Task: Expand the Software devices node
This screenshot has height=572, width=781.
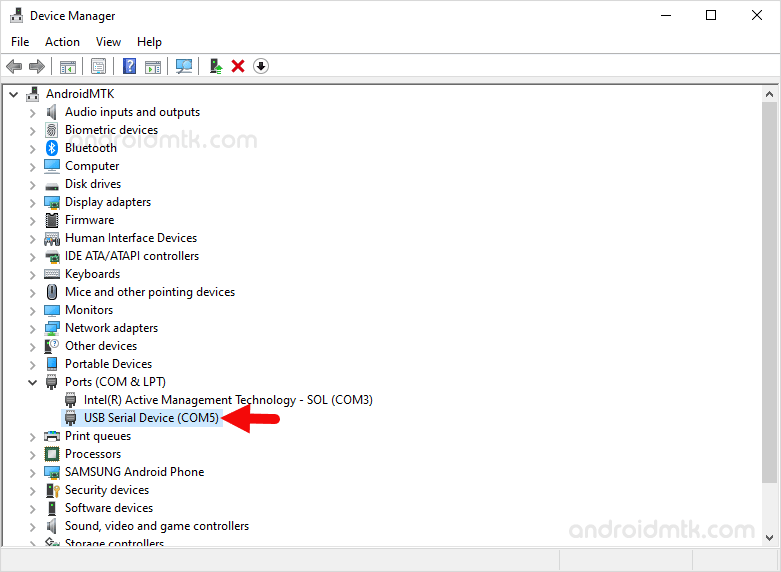Action: click(32, 509)
